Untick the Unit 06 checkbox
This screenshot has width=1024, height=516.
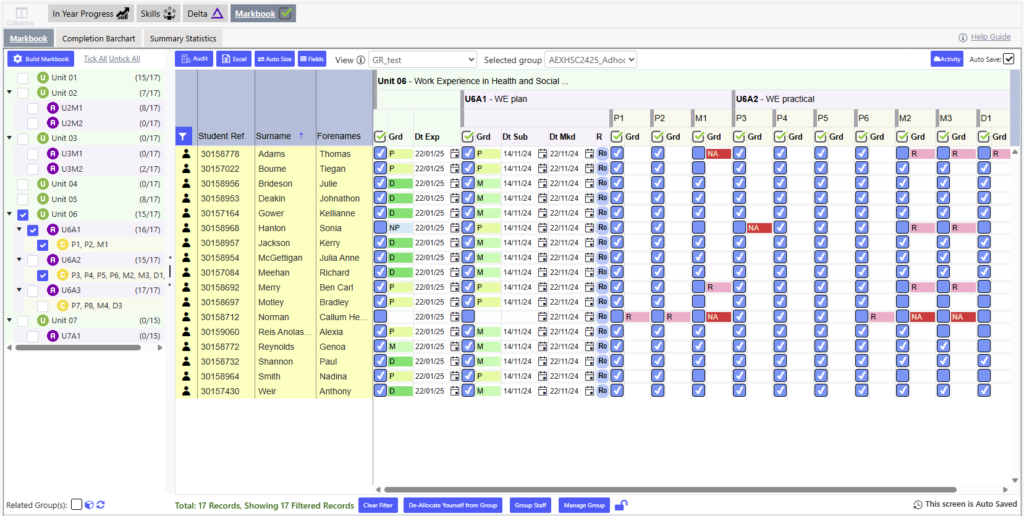(23, 214)
